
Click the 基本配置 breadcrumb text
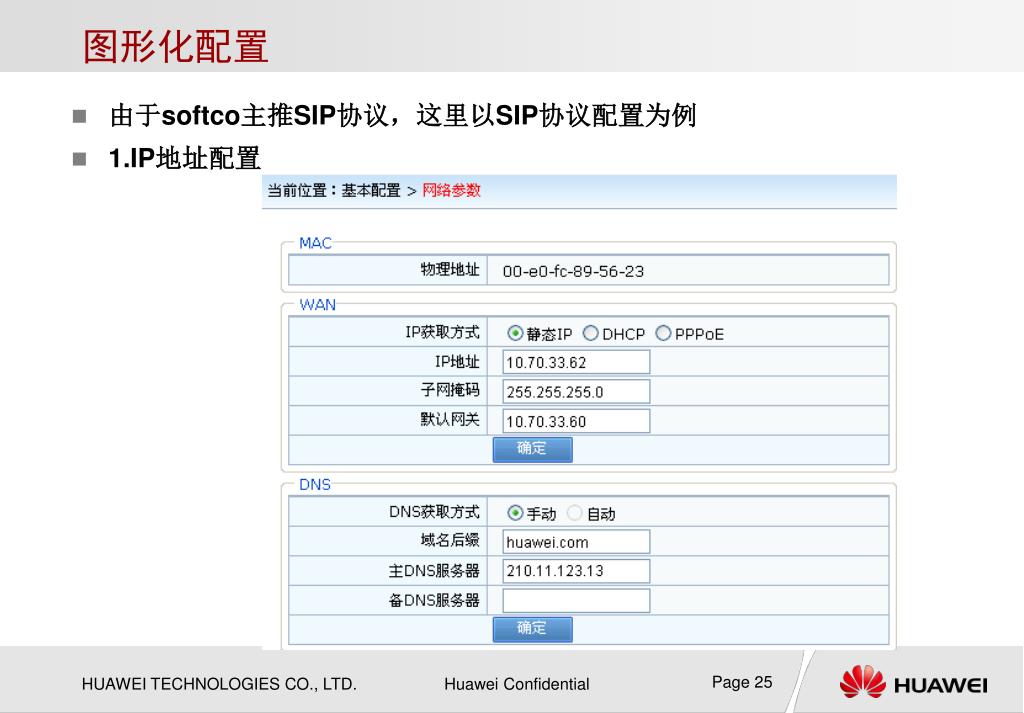371,190
